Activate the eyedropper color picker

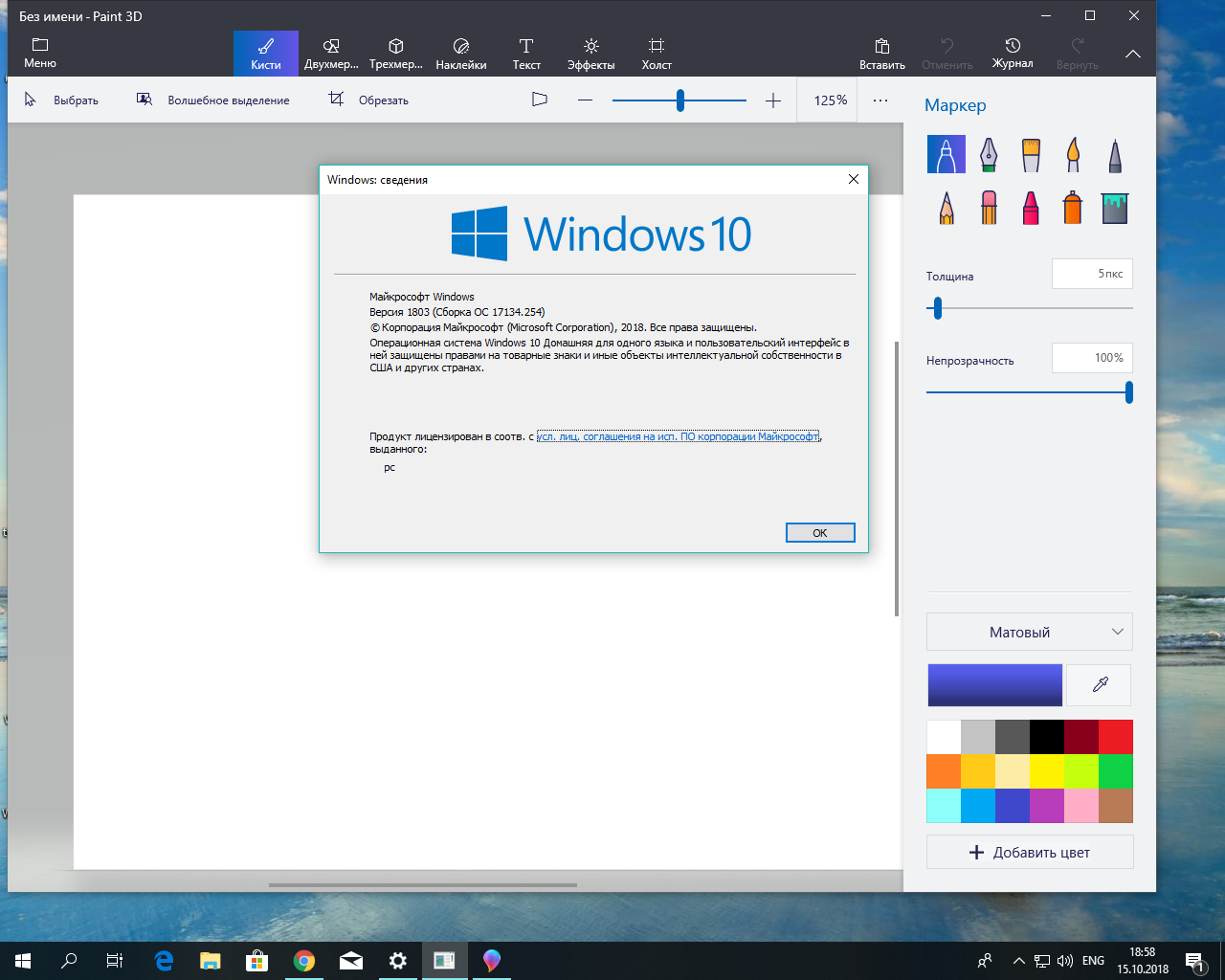tap(1100, 684)
